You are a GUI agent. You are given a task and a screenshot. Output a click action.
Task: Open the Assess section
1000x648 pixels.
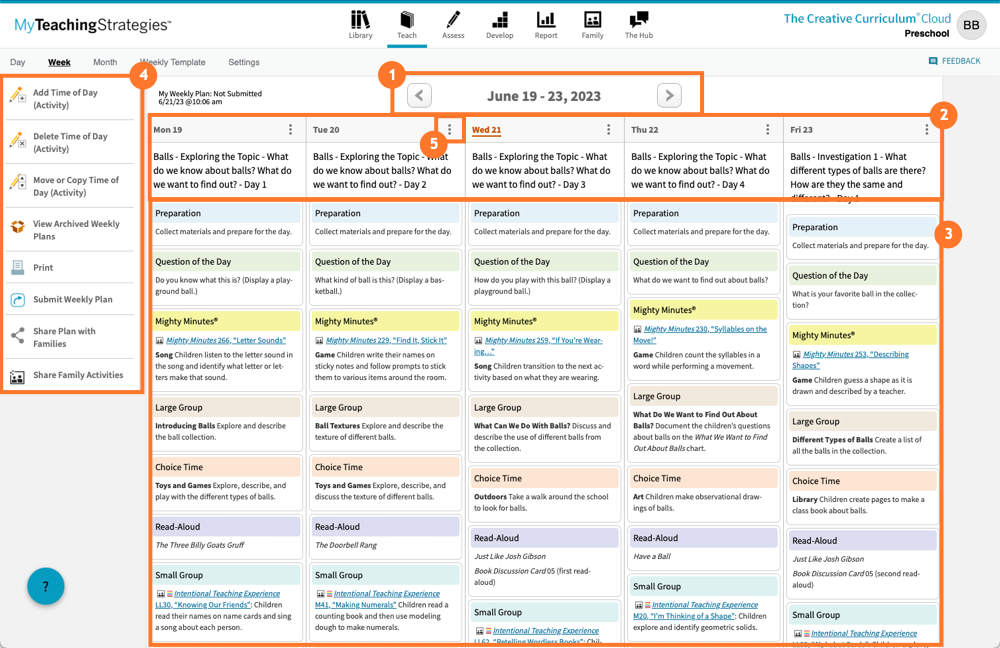point(453,25)
